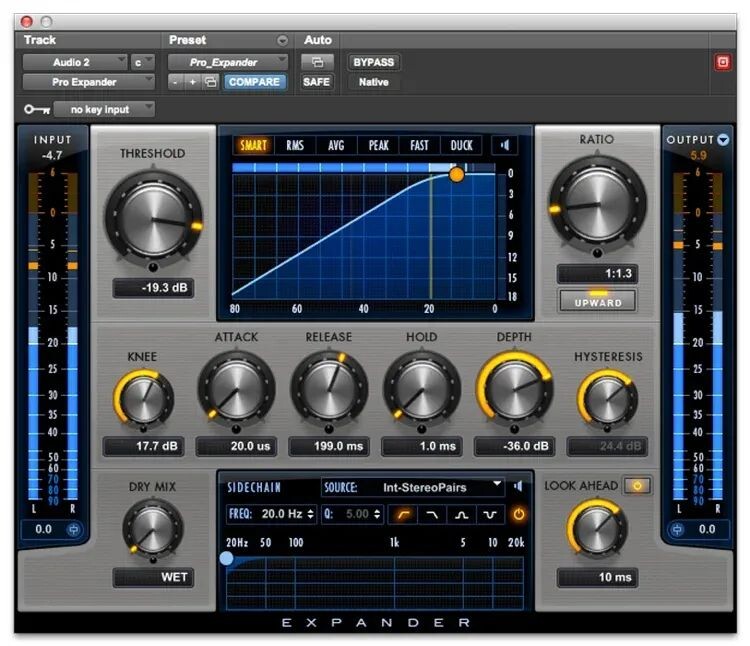
Task: Open the insert position c dropdown
Action: (x=143, y=62)
